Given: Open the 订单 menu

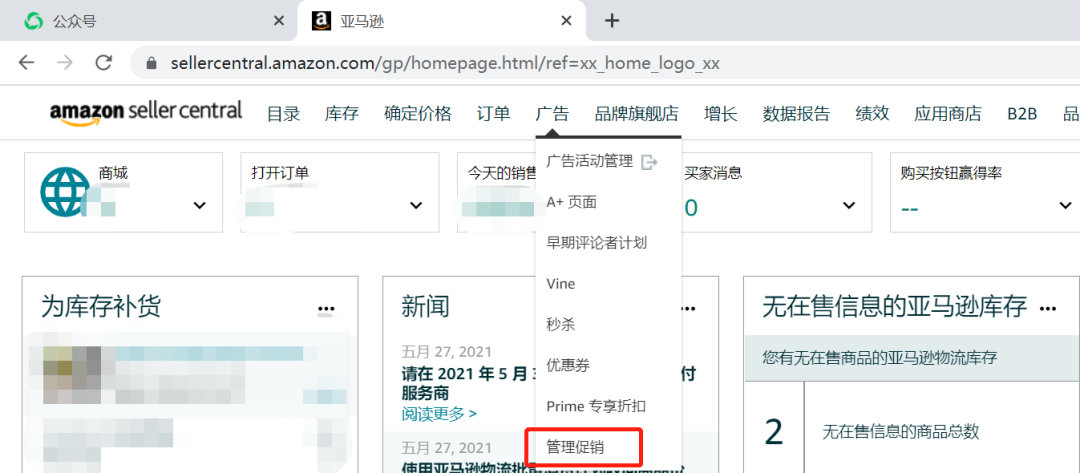Looking at the screenshot, I should [x=493, y=114].
